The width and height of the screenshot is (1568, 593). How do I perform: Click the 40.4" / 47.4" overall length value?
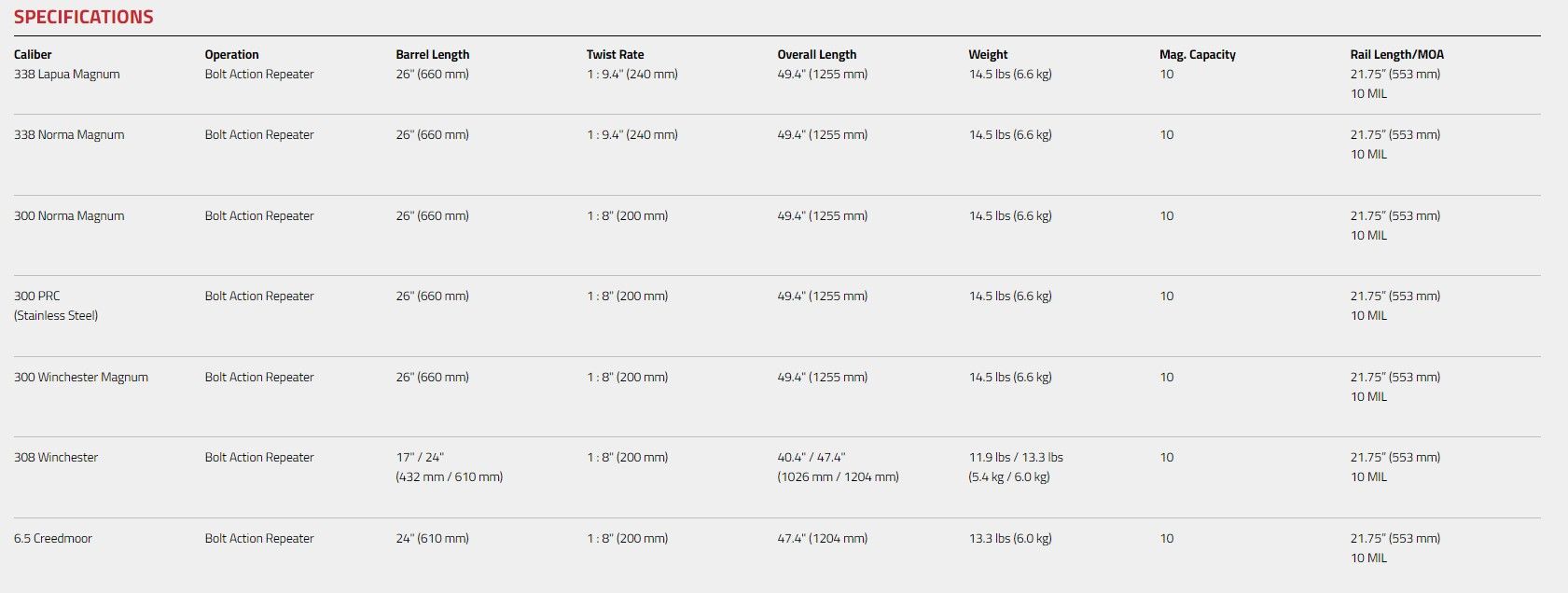click(x=812, y=458)
